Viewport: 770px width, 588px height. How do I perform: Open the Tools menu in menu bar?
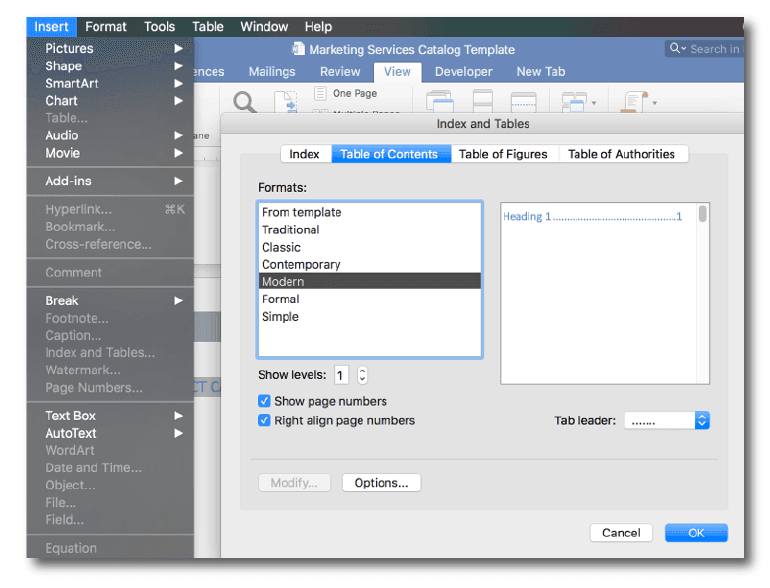[159, 27]
